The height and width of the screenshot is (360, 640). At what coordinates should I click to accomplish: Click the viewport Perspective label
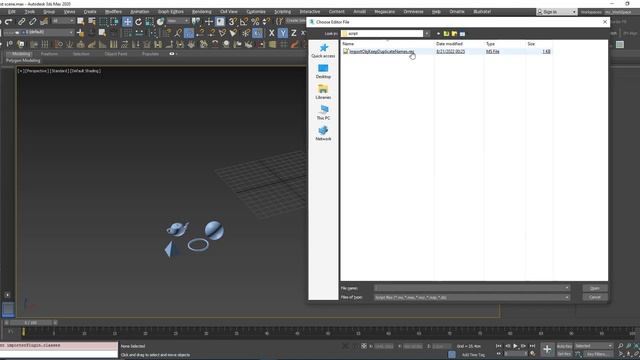click(x=36, y=71)
